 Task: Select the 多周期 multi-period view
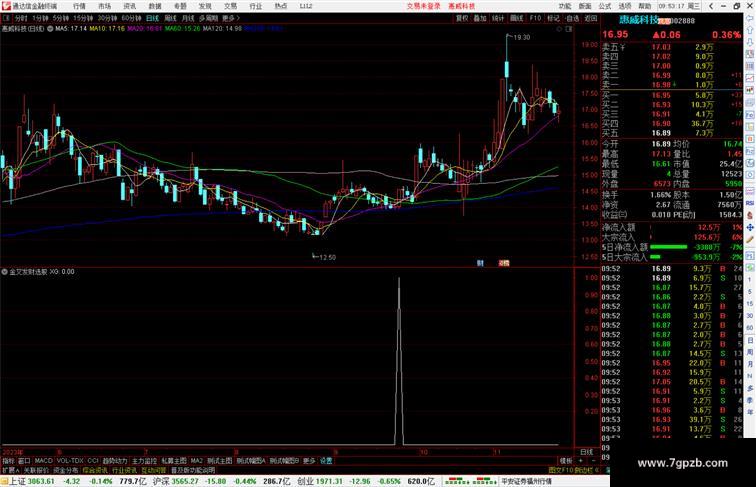tap(208, 18)
